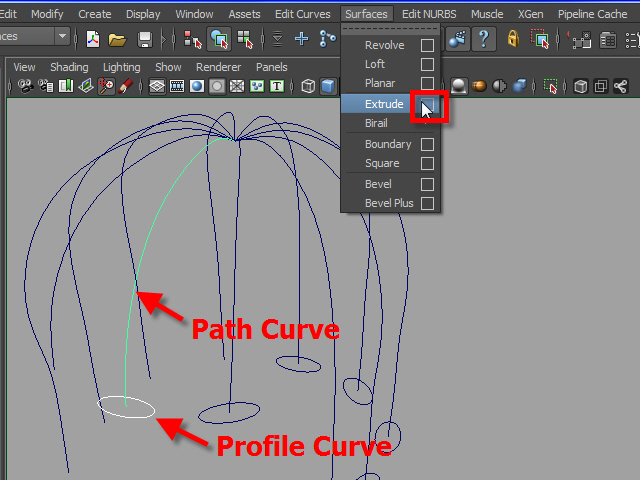Select the grease pencil tool icon

pos(126,86)
